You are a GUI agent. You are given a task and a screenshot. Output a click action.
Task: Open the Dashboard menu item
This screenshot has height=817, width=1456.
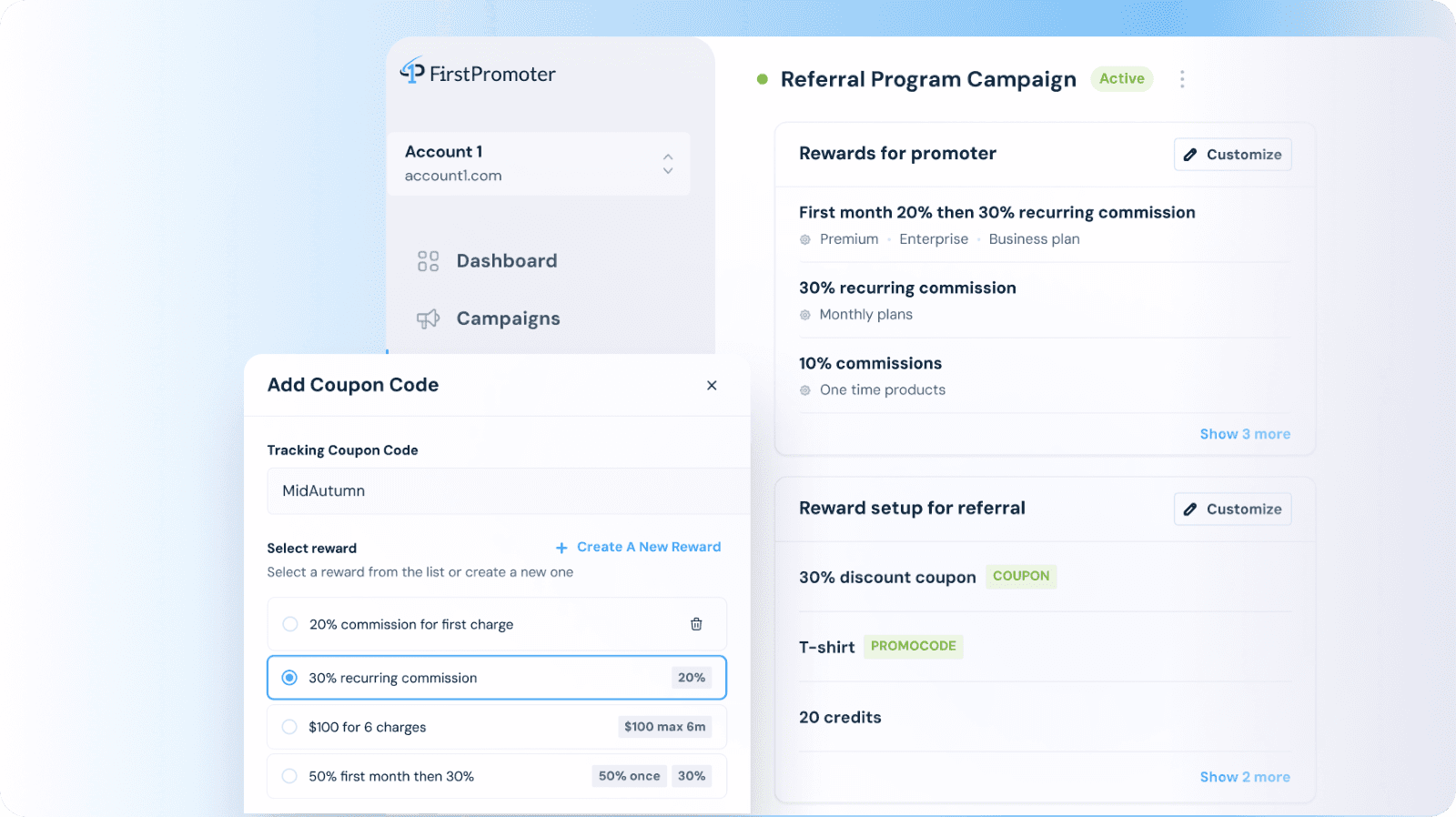point(506,261)
